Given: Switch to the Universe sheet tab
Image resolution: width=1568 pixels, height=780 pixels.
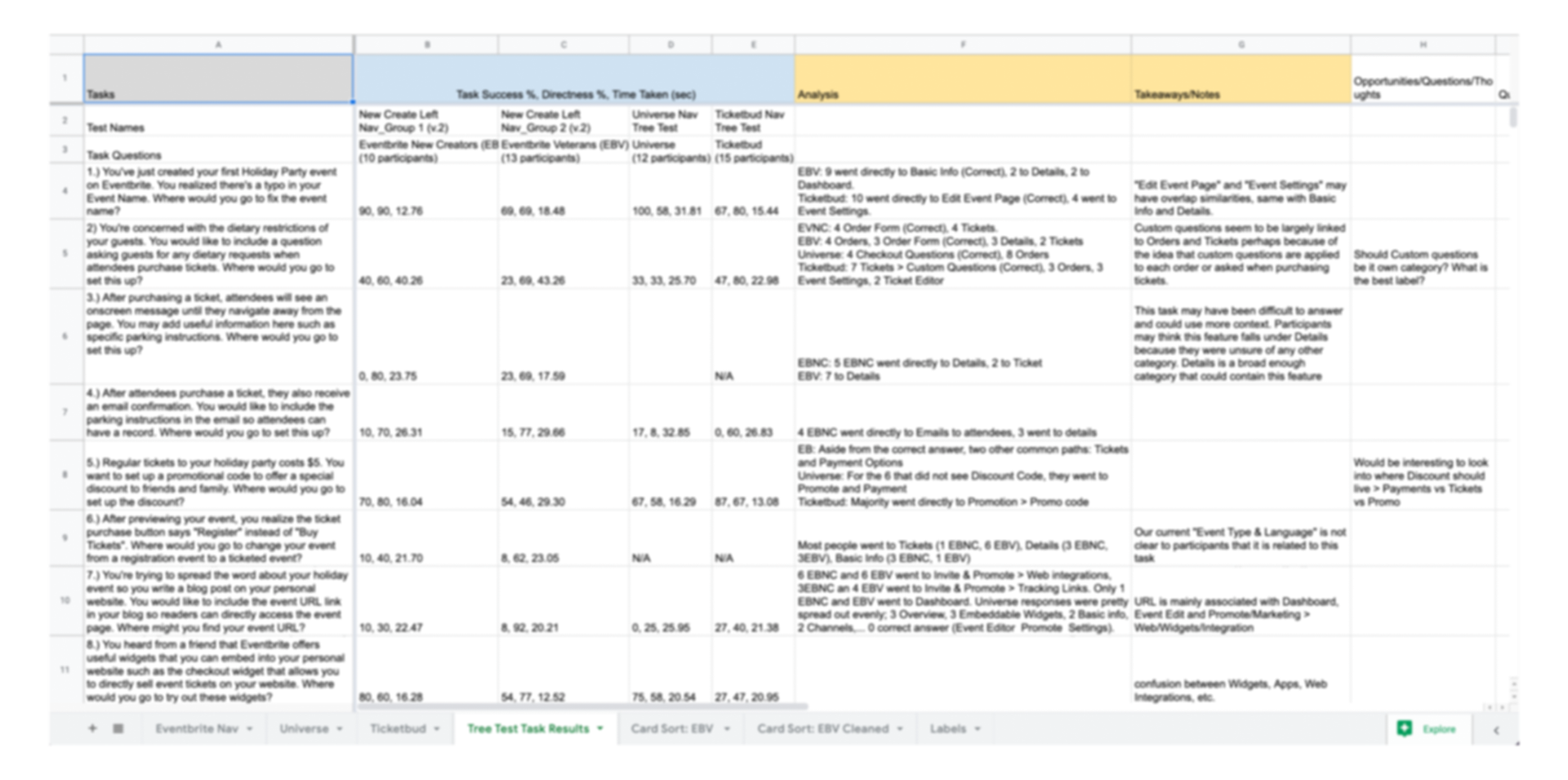Looking at the screenshot, I should pyautogui.click(x=304, y=728).
